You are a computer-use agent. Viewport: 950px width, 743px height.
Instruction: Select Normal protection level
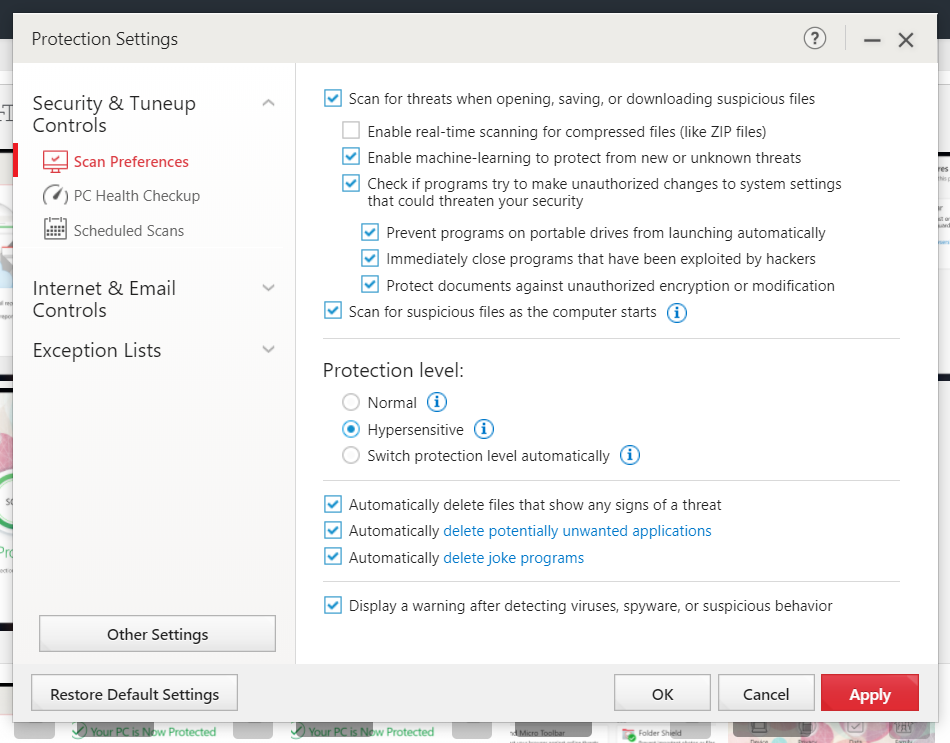pos(351,402)
